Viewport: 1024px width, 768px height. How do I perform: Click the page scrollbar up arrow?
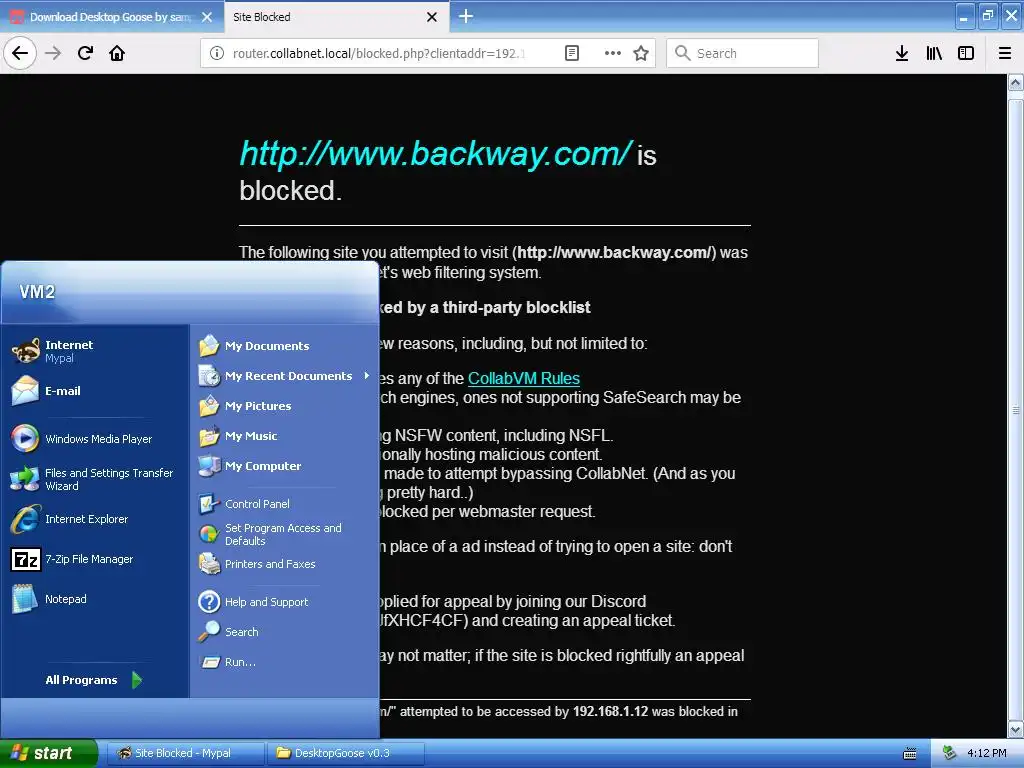pos(1016,83)
